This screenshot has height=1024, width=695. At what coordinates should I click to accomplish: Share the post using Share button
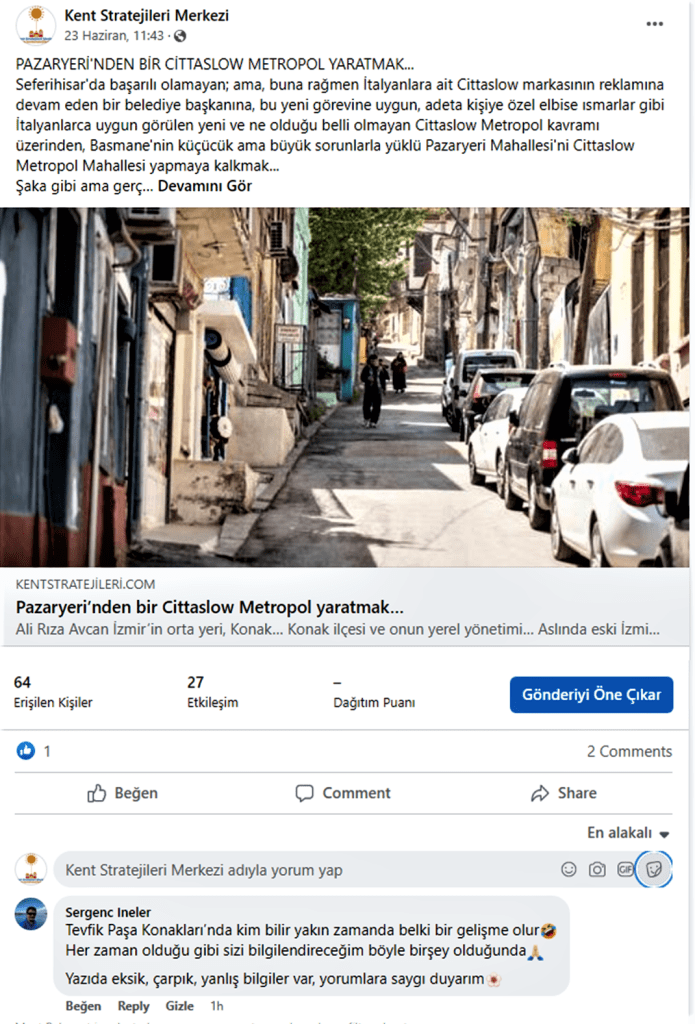tap(564, 793)
